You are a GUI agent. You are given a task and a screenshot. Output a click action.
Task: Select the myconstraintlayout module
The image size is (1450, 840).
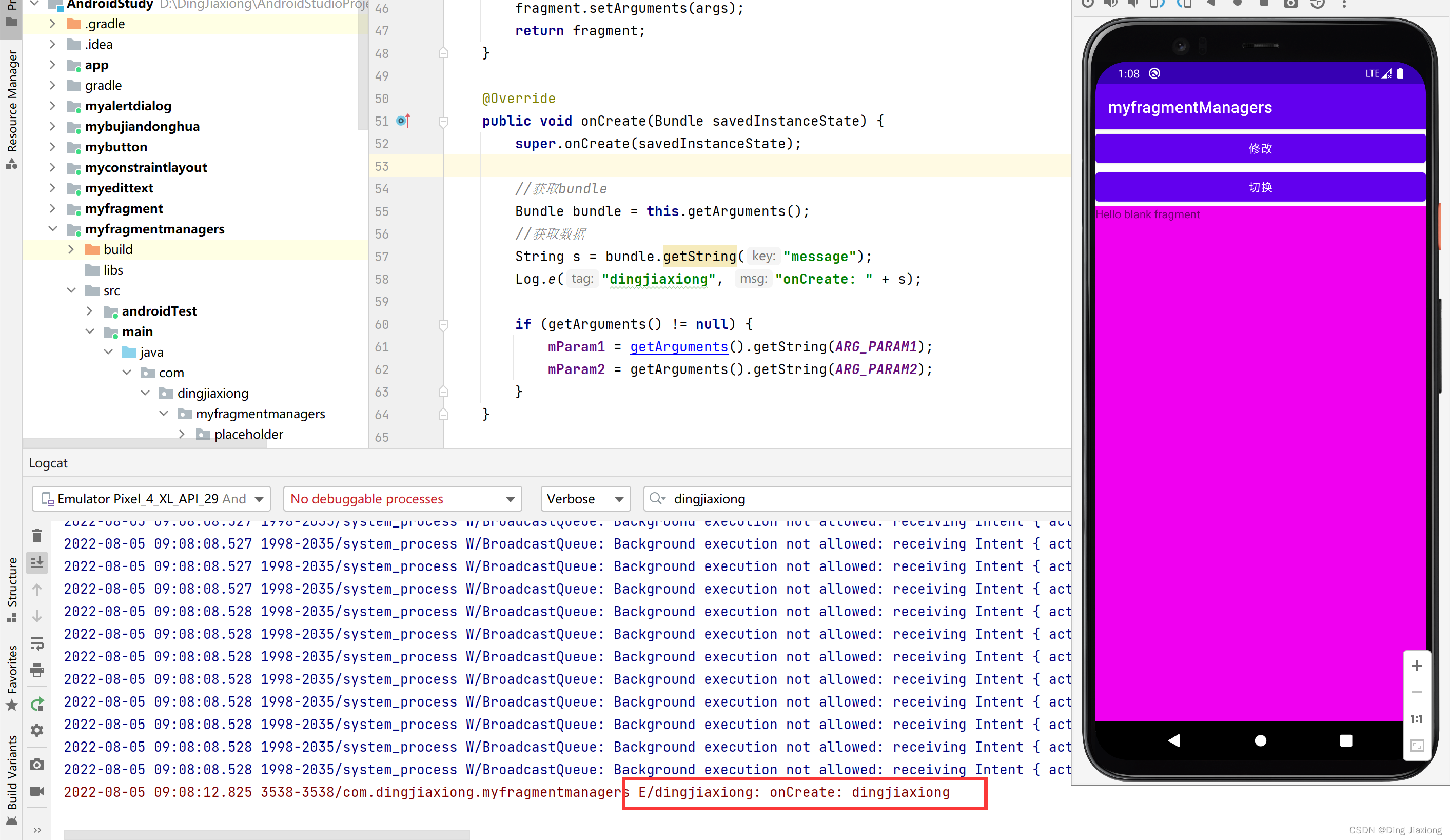(146, 167)
